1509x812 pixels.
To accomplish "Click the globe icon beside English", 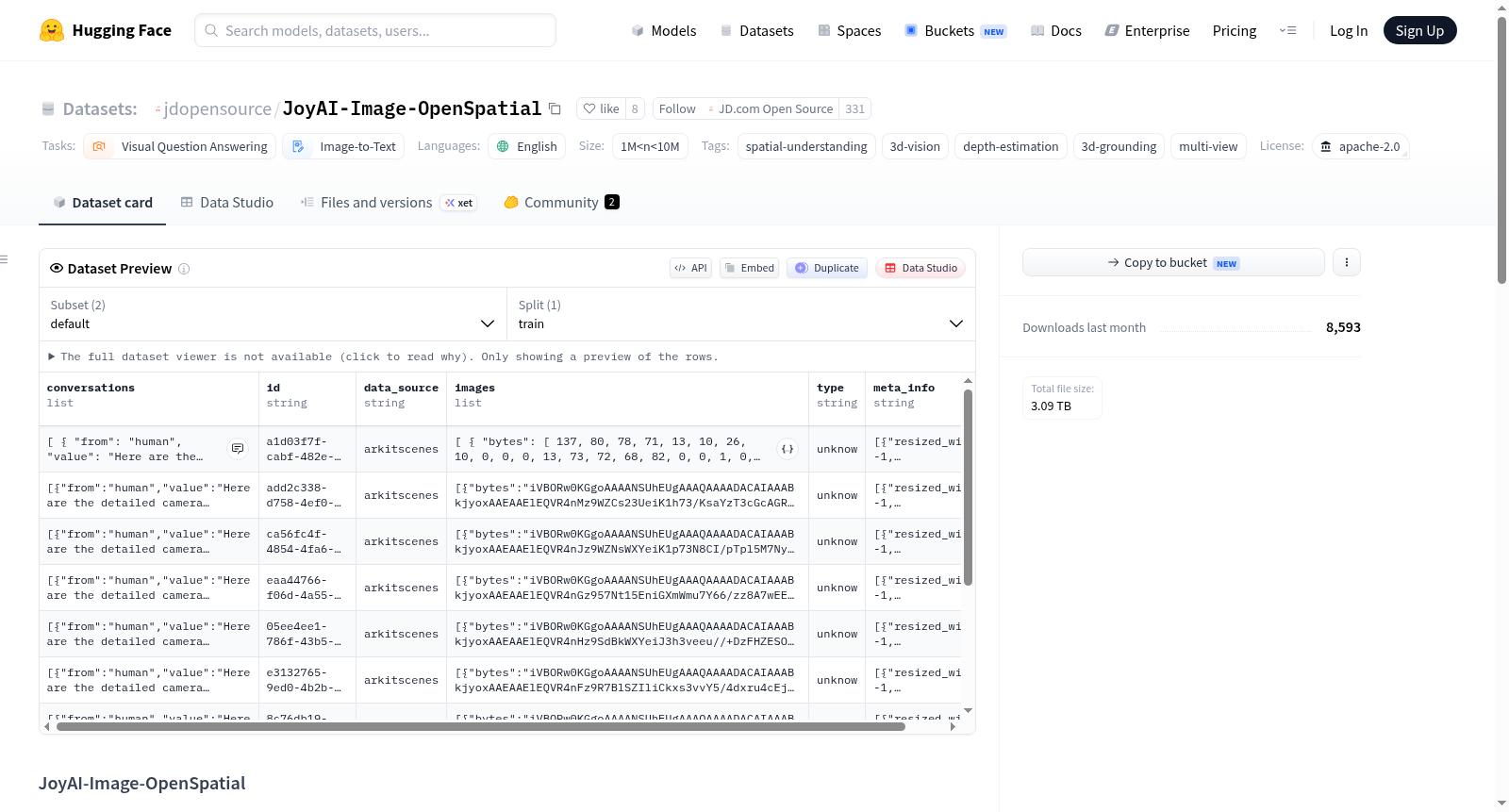I will [503, 146].
